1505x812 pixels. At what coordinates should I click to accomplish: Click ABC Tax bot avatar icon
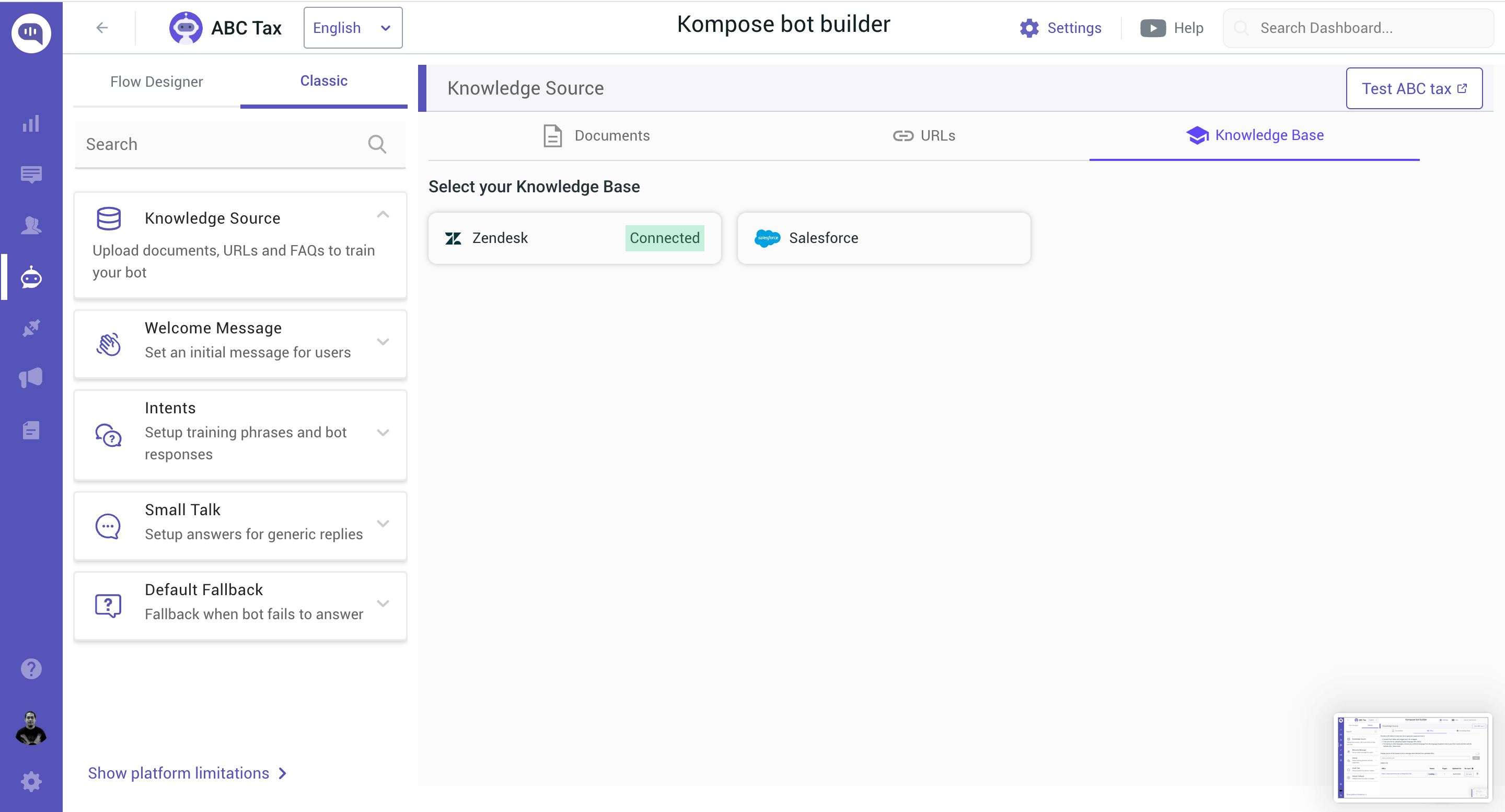tap(186, 28)
